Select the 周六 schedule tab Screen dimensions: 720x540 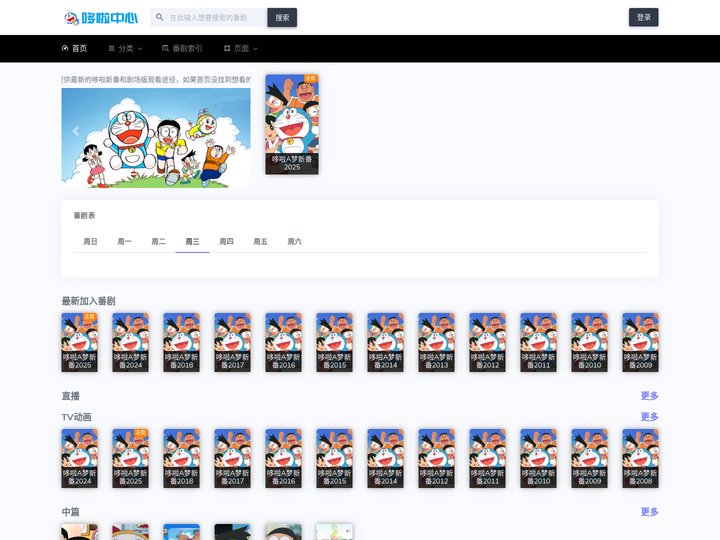click(x=294, y=242)
